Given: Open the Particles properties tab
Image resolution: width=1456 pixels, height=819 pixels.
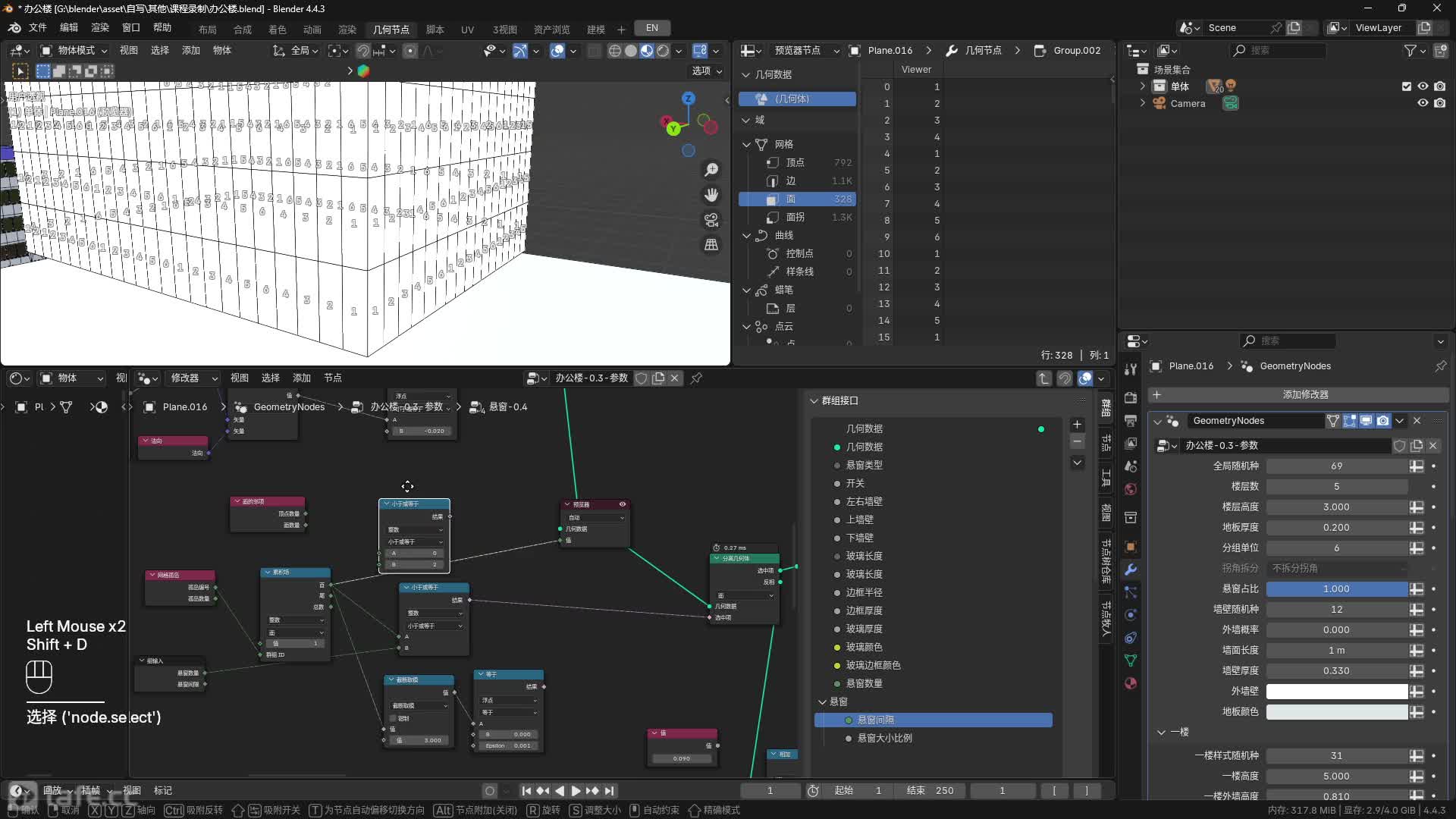Looking at the screenshot, I should pos(1131,592).
